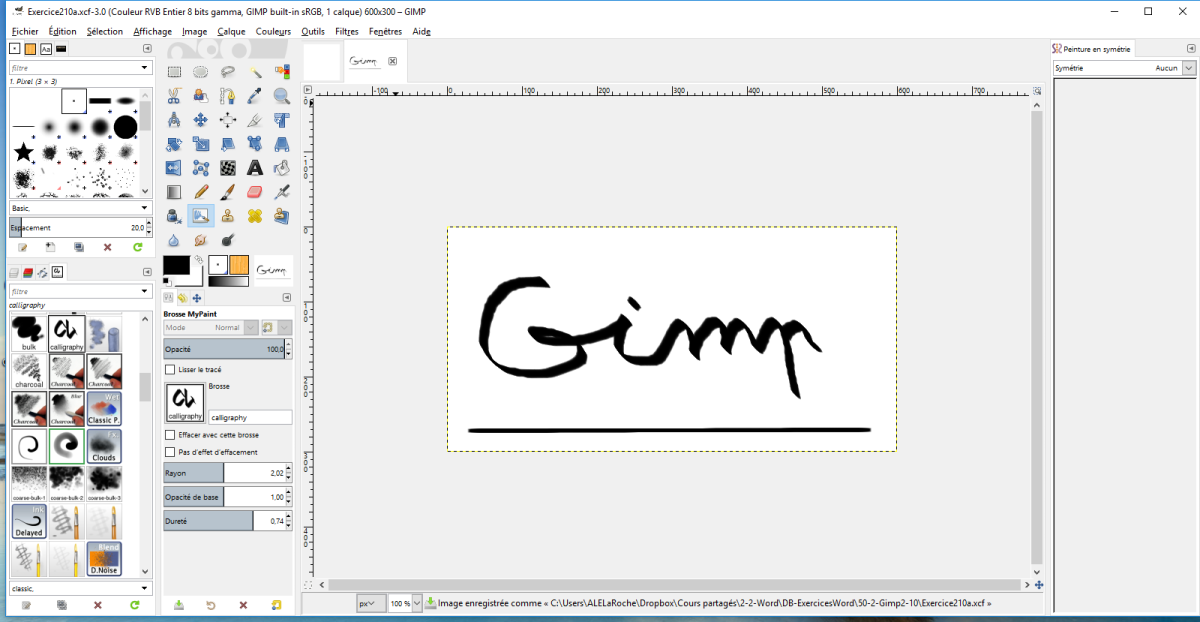Select the Ink tool
1200x622 pixels.
coord(174,215)
